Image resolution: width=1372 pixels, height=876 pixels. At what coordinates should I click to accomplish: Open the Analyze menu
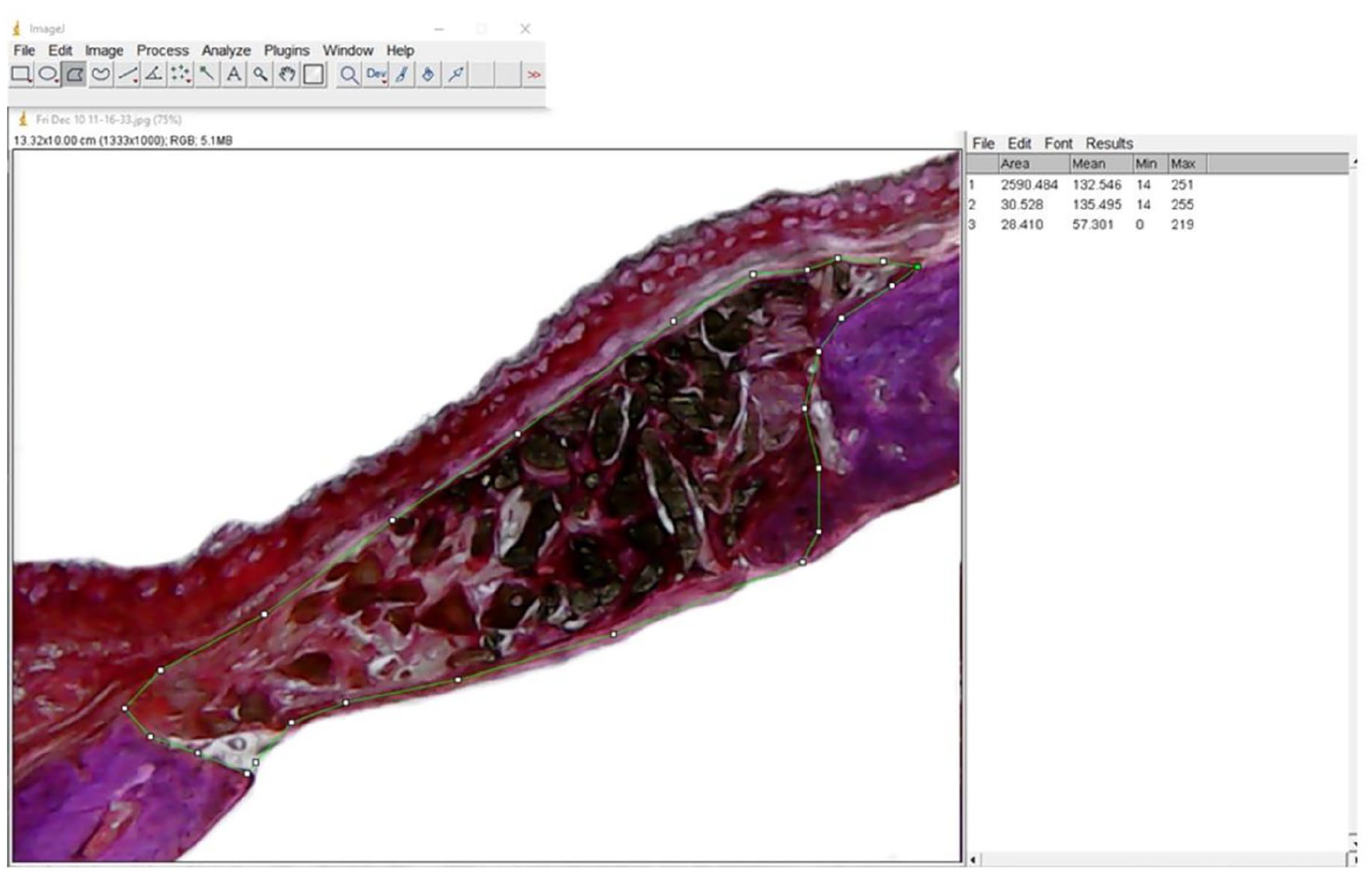[x=226, y=50]
